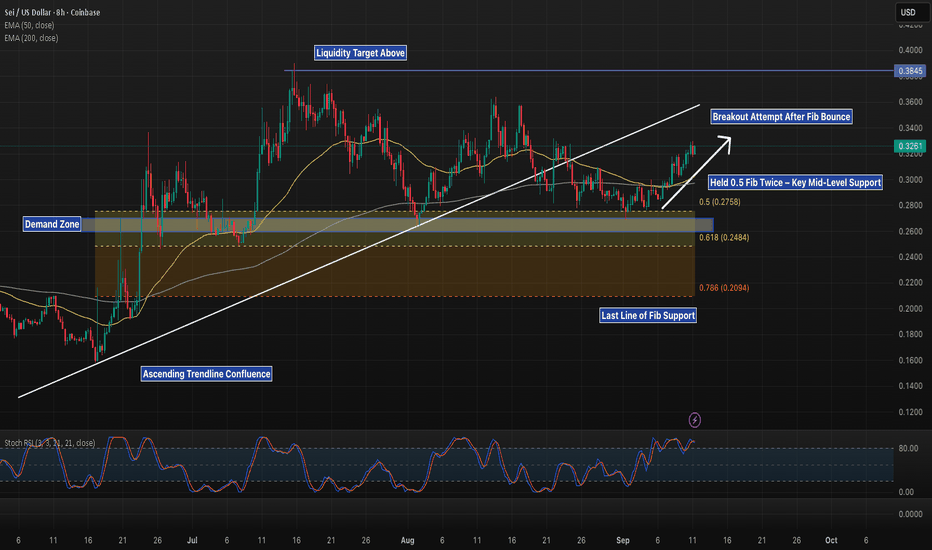The image size is (932, 550).
Task: Select Held 0.5 Fib Twice annotation
Action: tap(796, 183)
